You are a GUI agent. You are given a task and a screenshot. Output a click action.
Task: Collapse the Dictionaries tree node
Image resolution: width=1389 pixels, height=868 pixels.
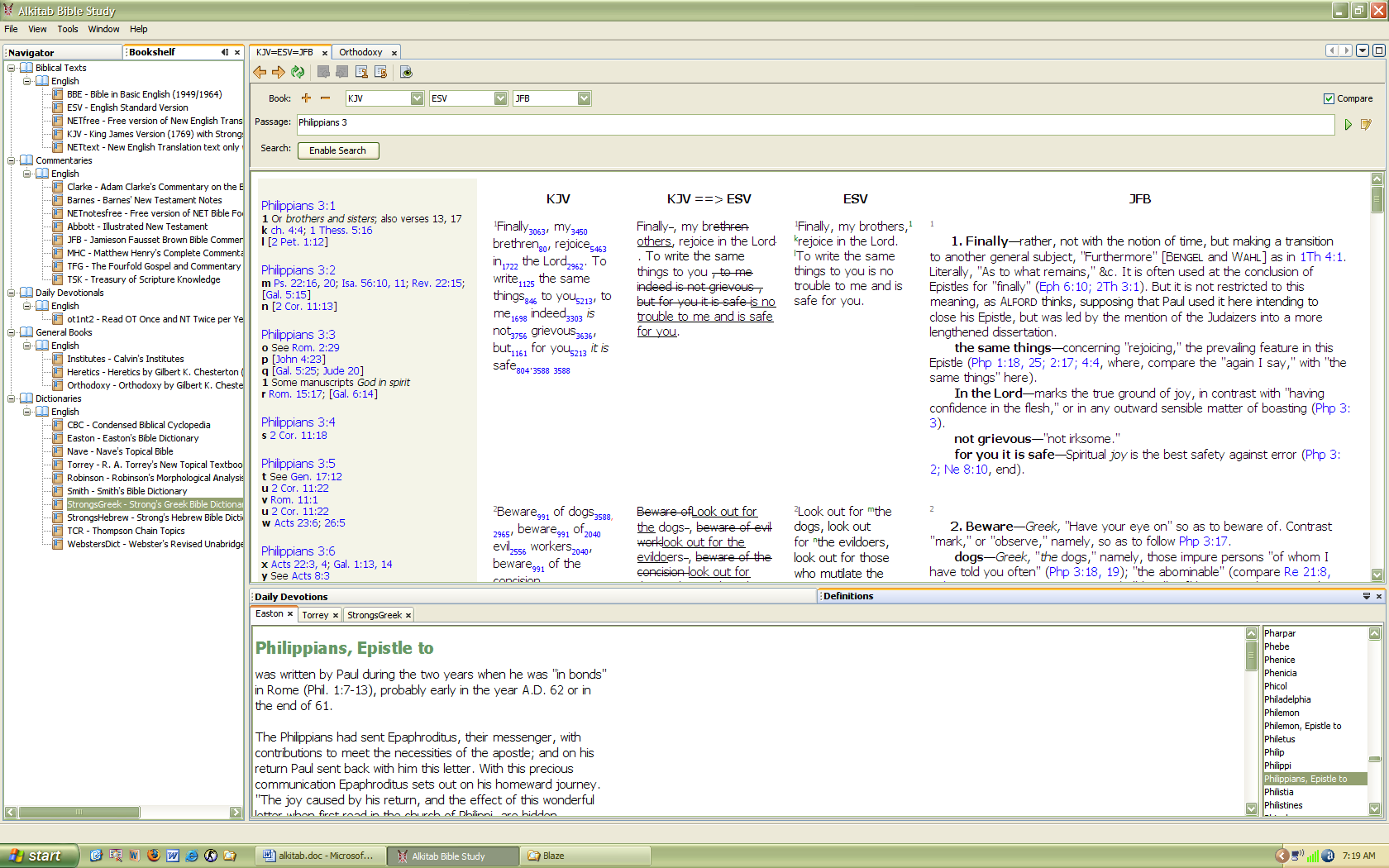point(12,398)
